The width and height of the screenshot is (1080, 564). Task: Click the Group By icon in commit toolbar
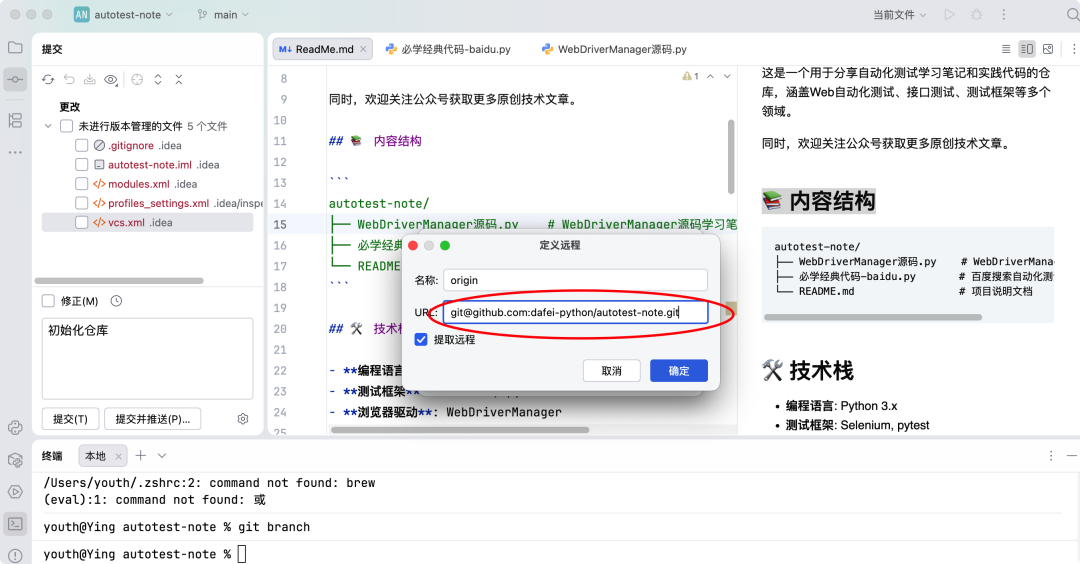(137, 79)
